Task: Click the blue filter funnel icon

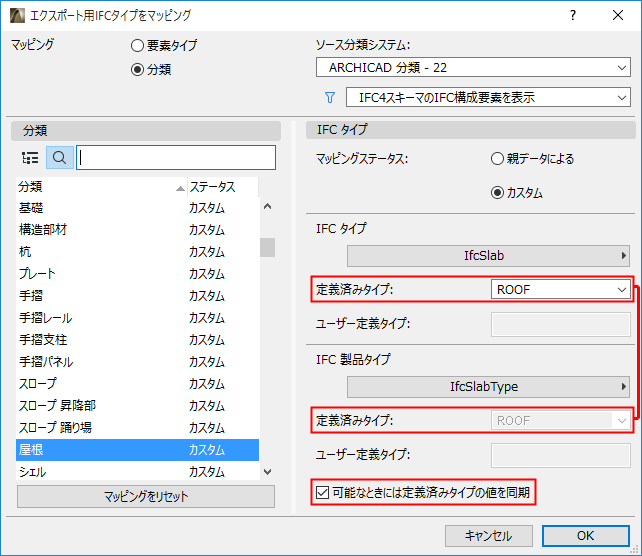Action: coord(330,97)
